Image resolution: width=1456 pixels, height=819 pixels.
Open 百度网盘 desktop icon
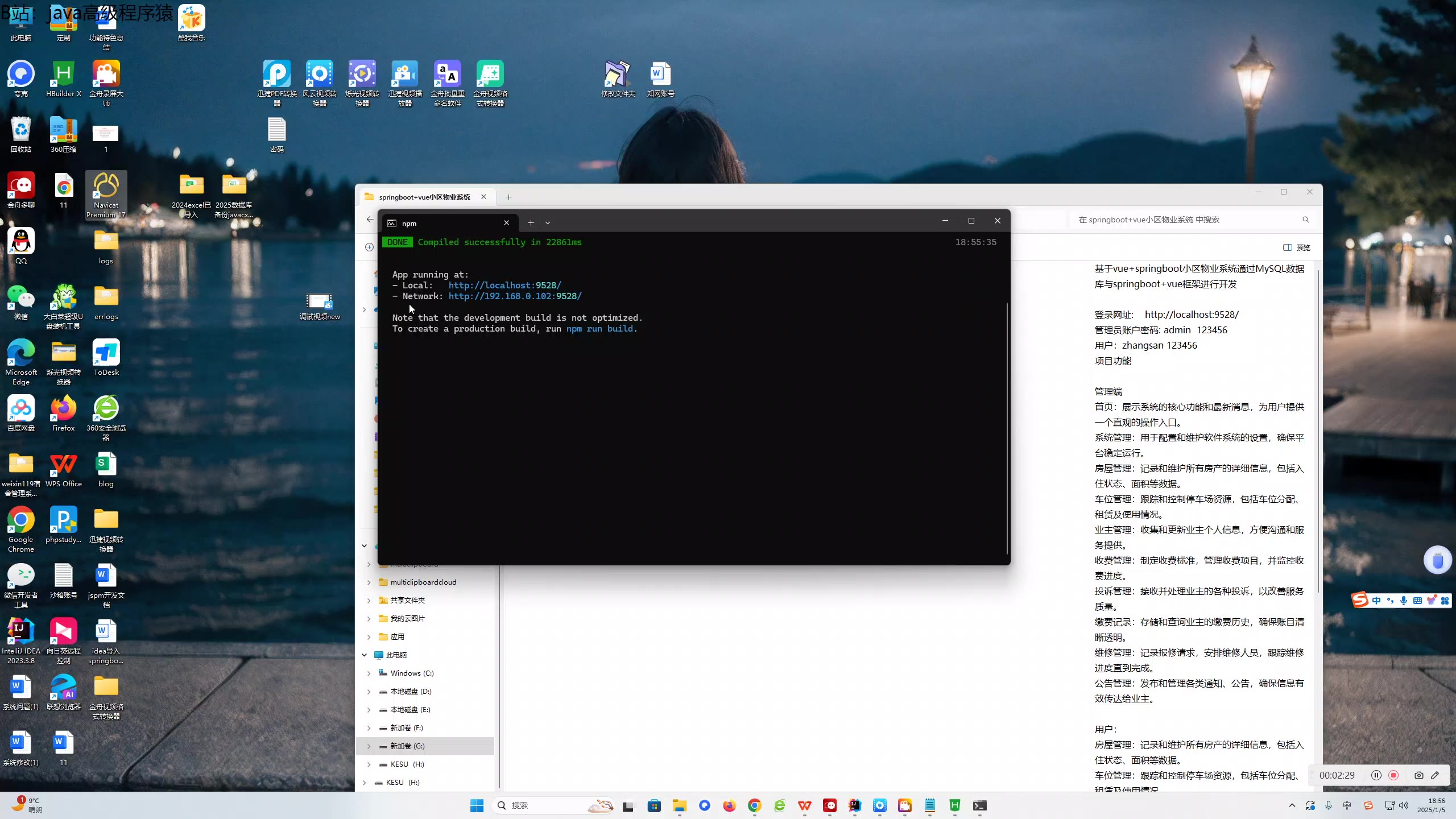tap(21, 413)
